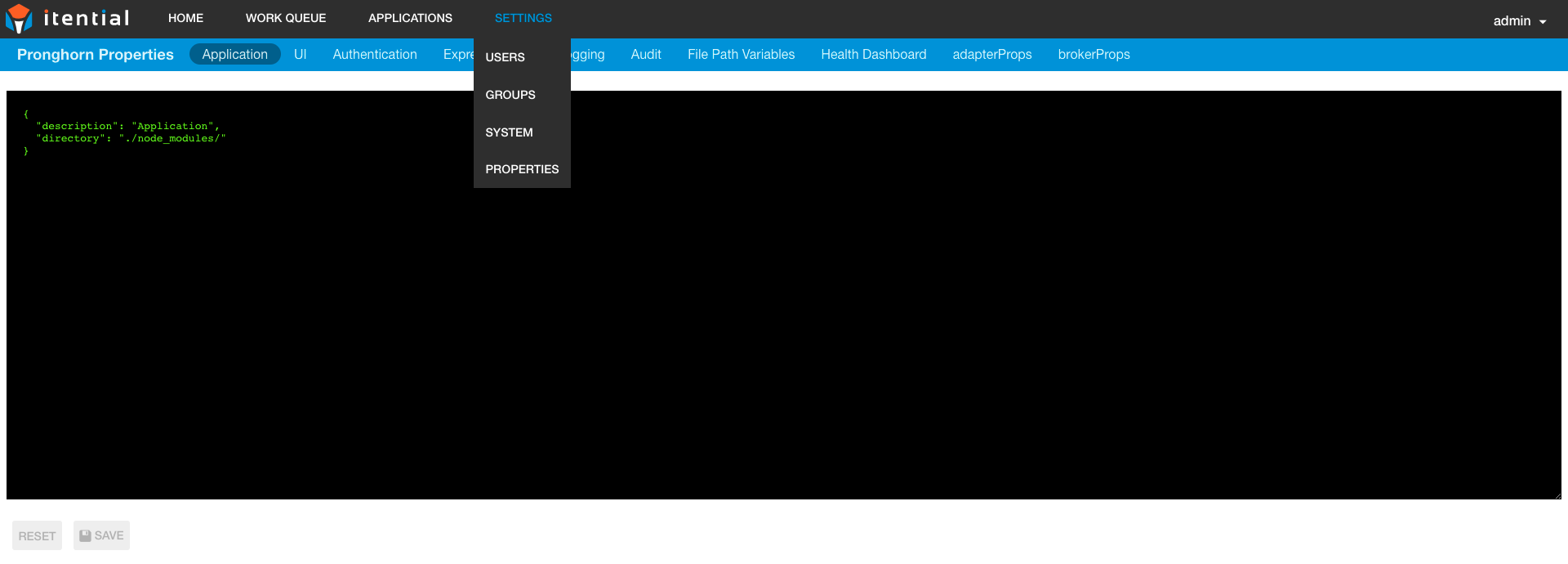Switch to the UI tab

pyautogui.click(x=300, y=54)
